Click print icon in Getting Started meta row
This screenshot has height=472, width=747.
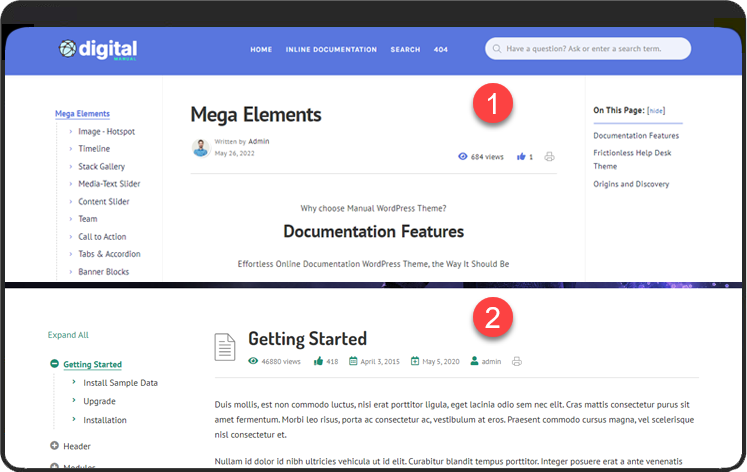517,361
